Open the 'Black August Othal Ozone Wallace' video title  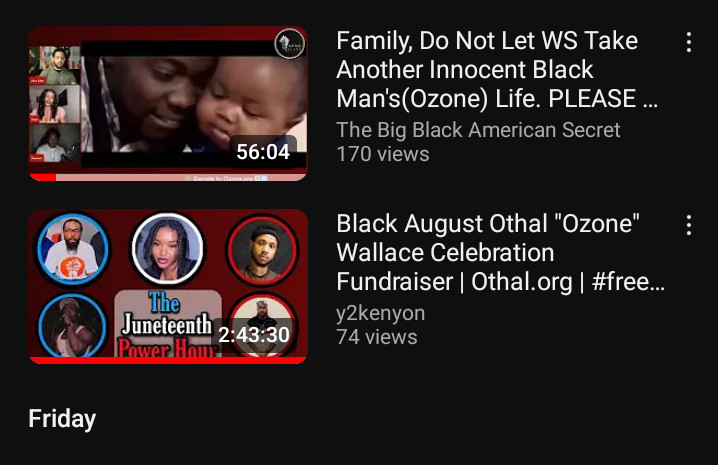[x=500, y=252]
